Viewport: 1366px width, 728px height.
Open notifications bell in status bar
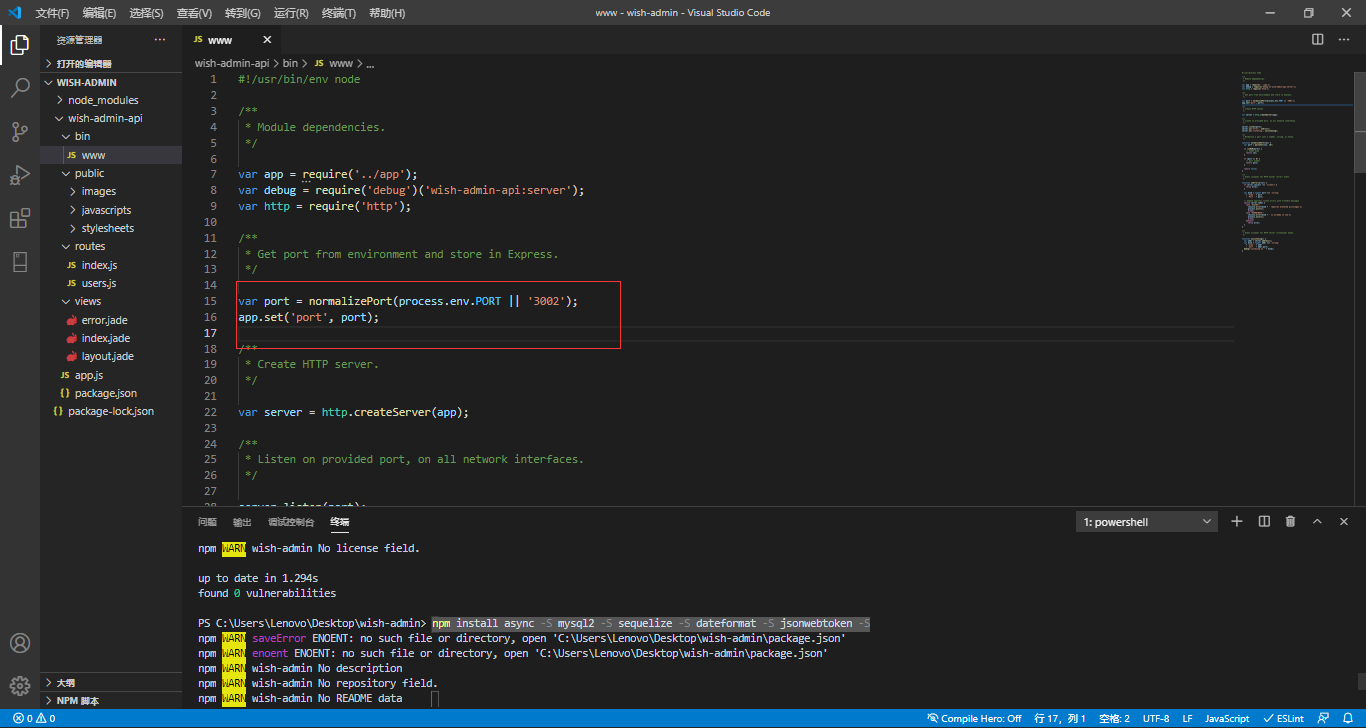pyautogui.click(x=1348, y=719)
